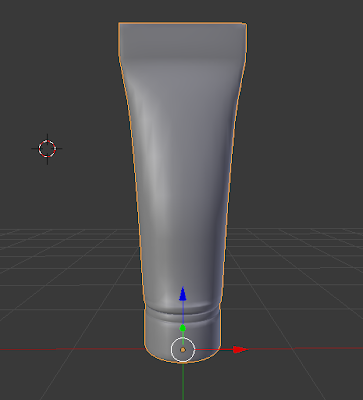Click the 3D cursor crosshair

coord(47,149)
